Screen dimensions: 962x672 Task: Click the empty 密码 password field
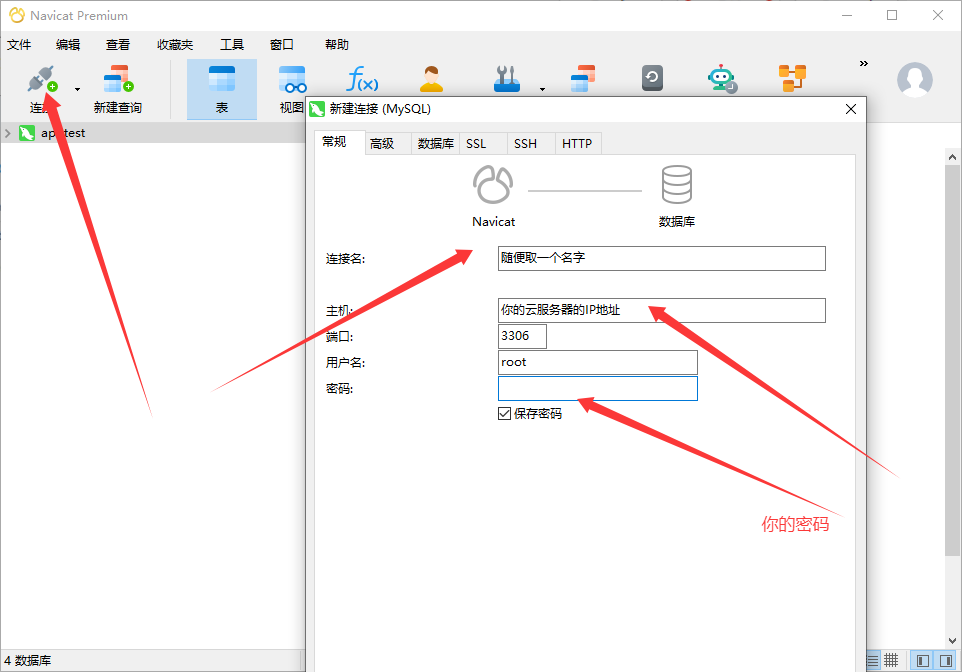[x=598, y=388]
